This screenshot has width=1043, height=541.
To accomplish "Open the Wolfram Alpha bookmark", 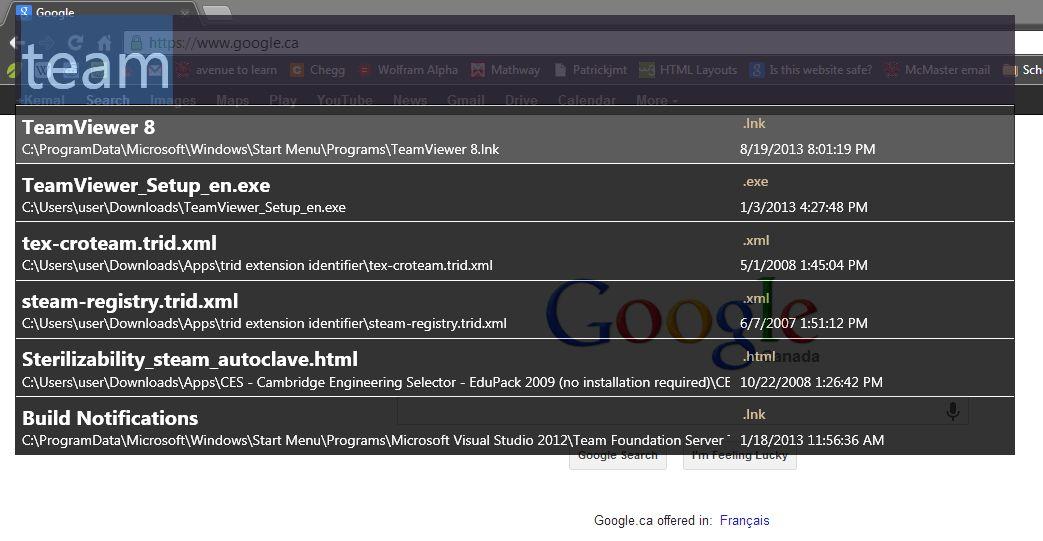I will tap(408, 70).
